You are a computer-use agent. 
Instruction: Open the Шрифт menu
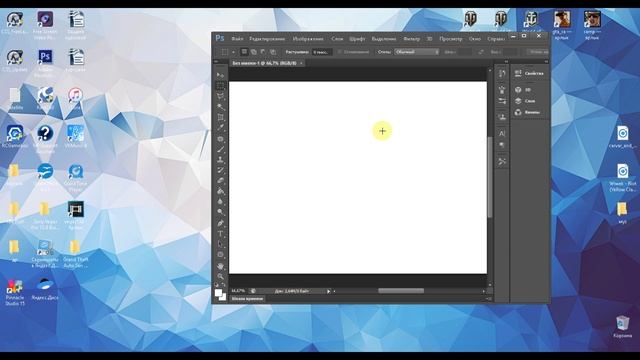[x=357, y=39]
